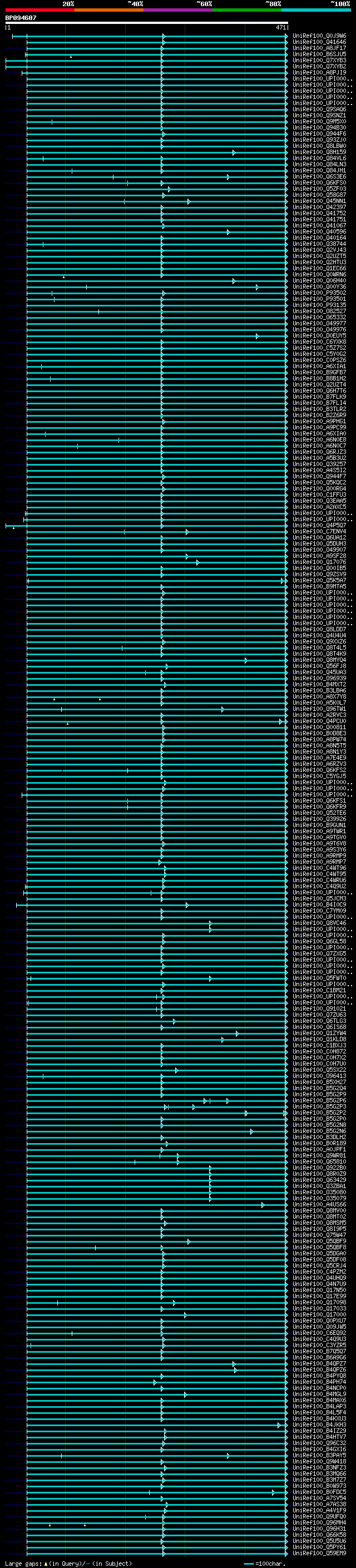
Task: Click the hit UniRef100_Q17000
Action: (319, 1315)
